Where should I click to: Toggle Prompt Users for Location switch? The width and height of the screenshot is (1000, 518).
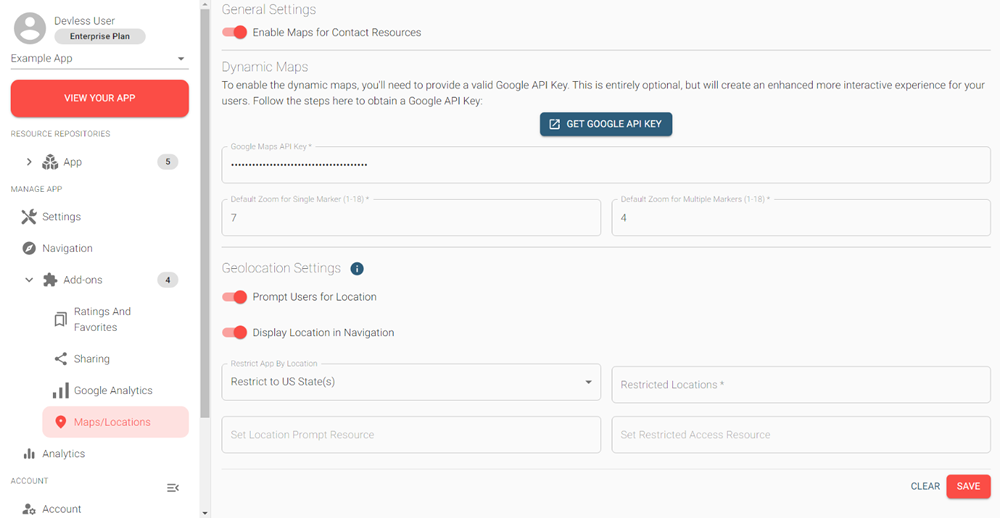point(234,297)
